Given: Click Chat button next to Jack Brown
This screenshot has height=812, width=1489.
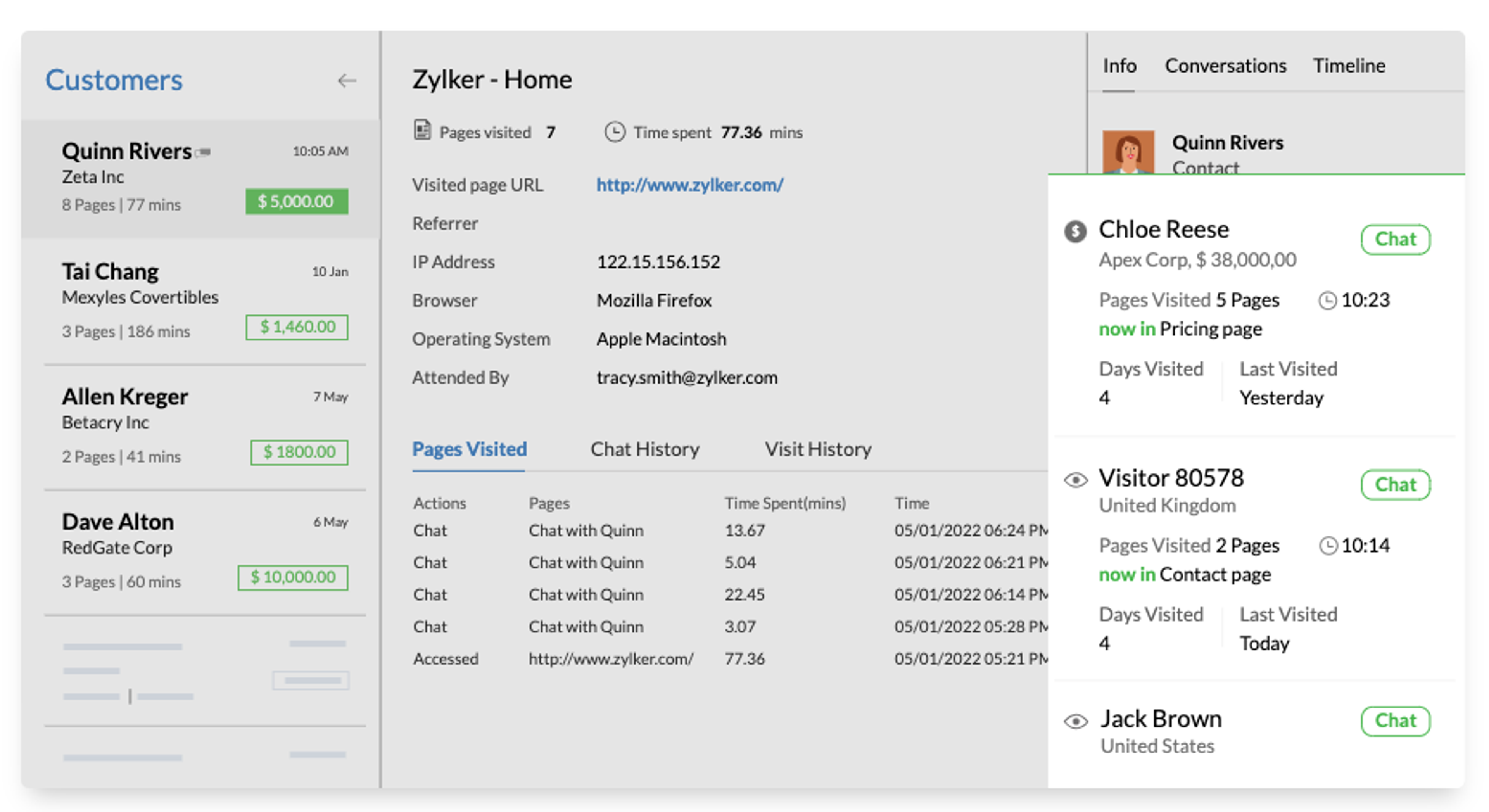Looking at the screenshot, I should pos(1396,721).
